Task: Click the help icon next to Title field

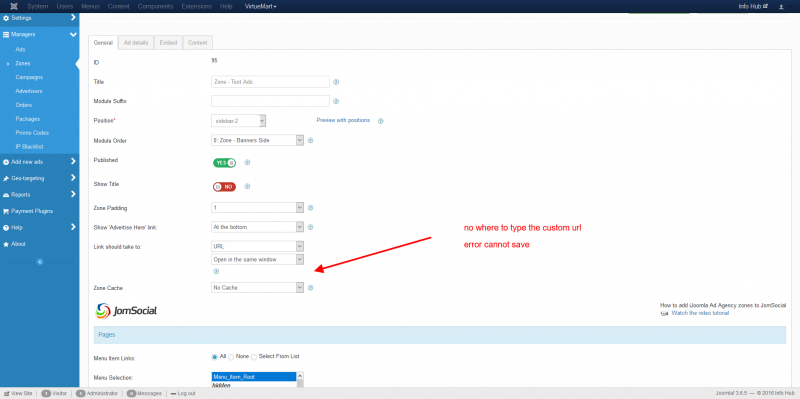Action: [x=336, y=82]
